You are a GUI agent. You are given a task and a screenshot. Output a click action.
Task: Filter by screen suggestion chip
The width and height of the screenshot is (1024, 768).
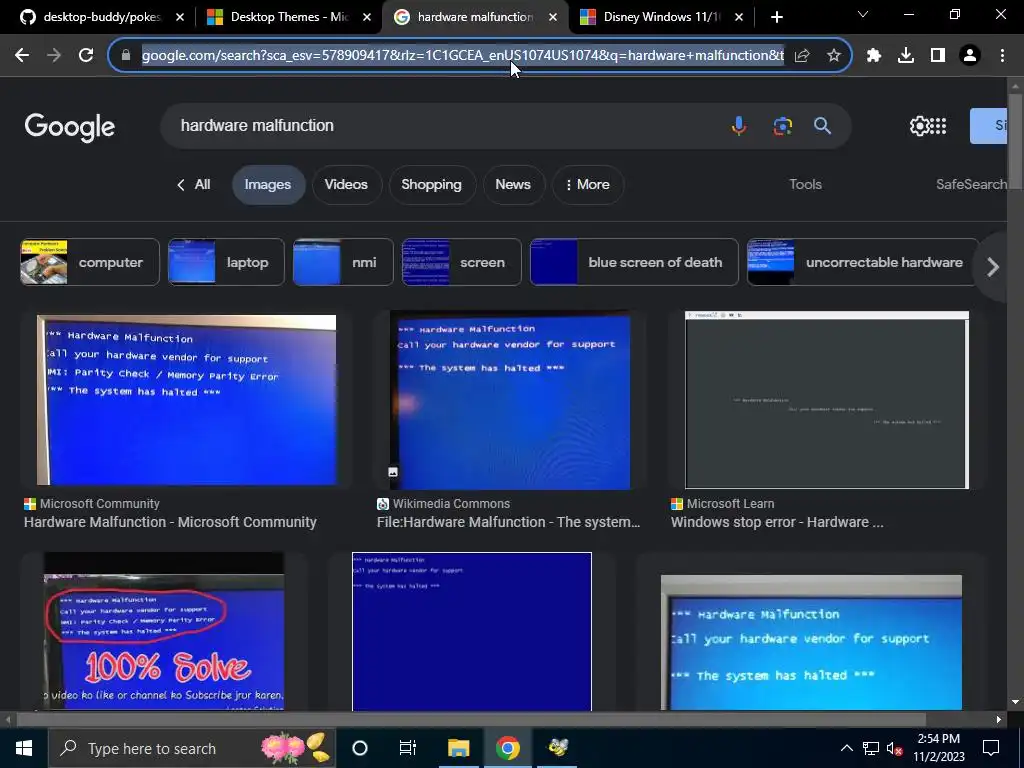click(461, 263)
